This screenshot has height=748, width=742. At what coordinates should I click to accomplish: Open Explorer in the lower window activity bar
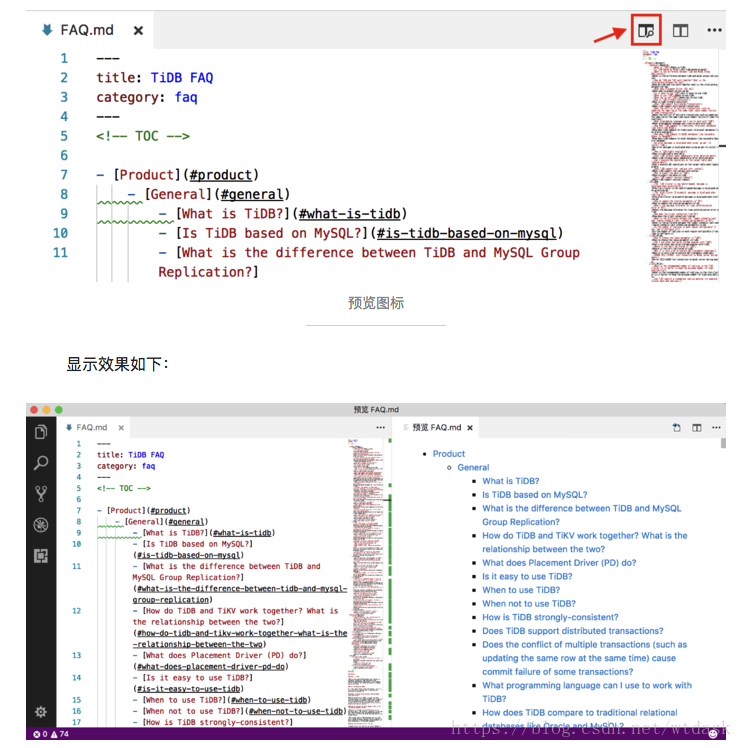click(x=41, y=432)
